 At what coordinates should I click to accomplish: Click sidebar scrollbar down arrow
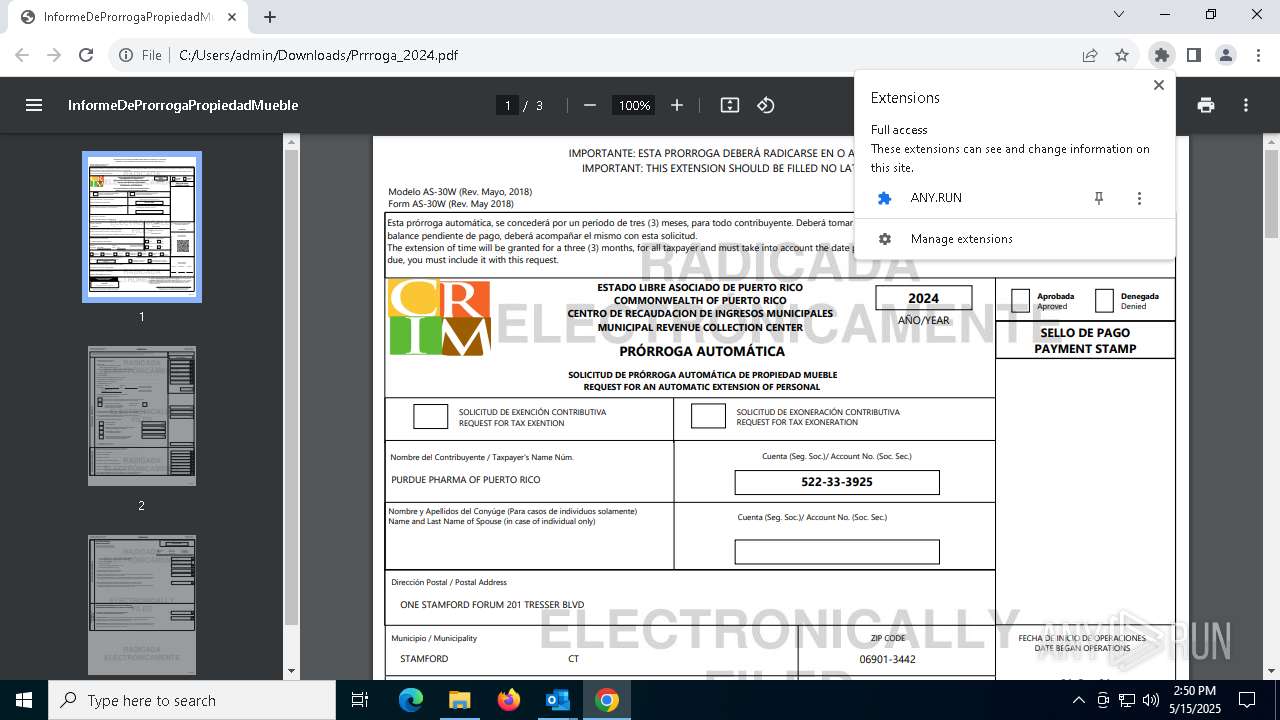click(x=291, y=671)
